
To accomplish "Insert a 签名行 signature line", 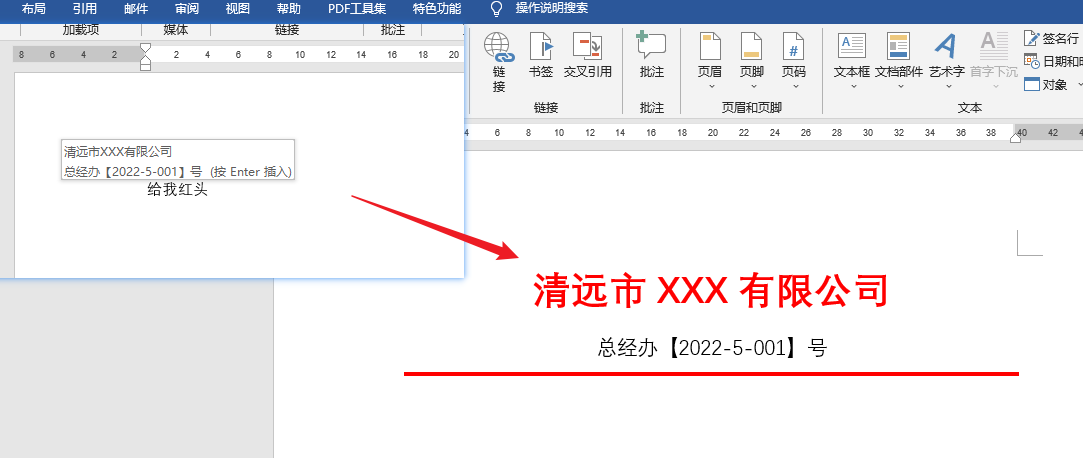I will pyautogui.click(x=1053, y=39).
